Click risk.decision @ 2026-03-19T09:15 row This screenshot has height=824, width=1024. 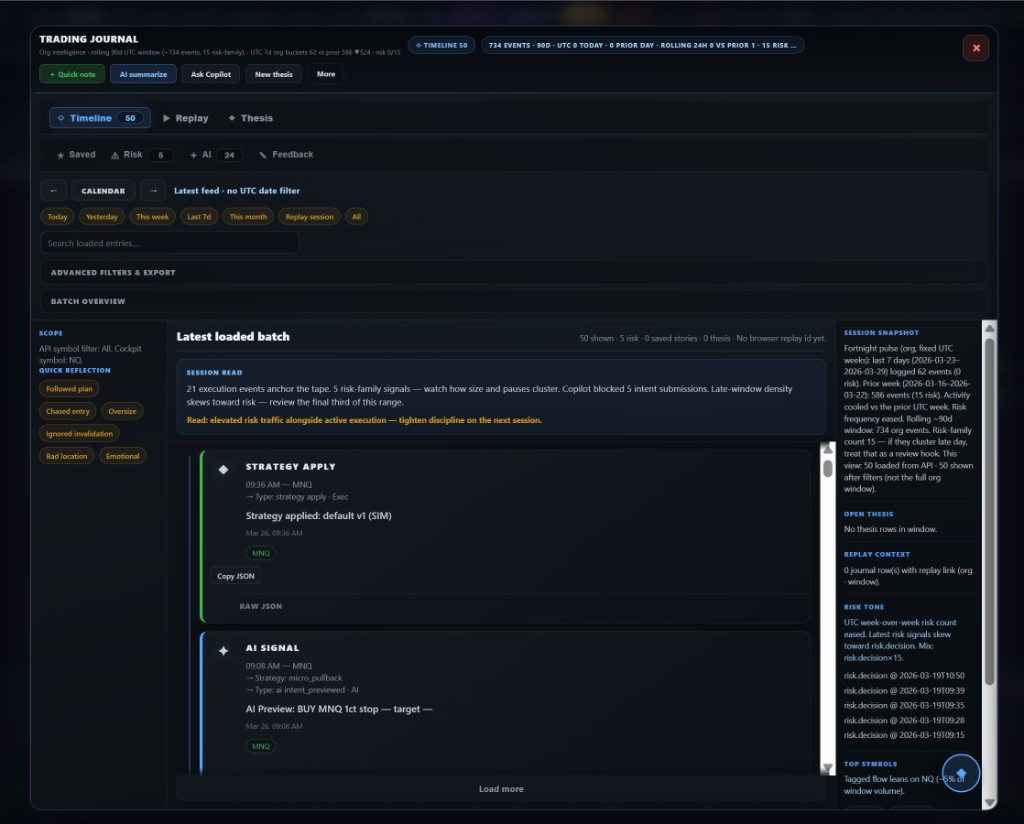[904, 735]
